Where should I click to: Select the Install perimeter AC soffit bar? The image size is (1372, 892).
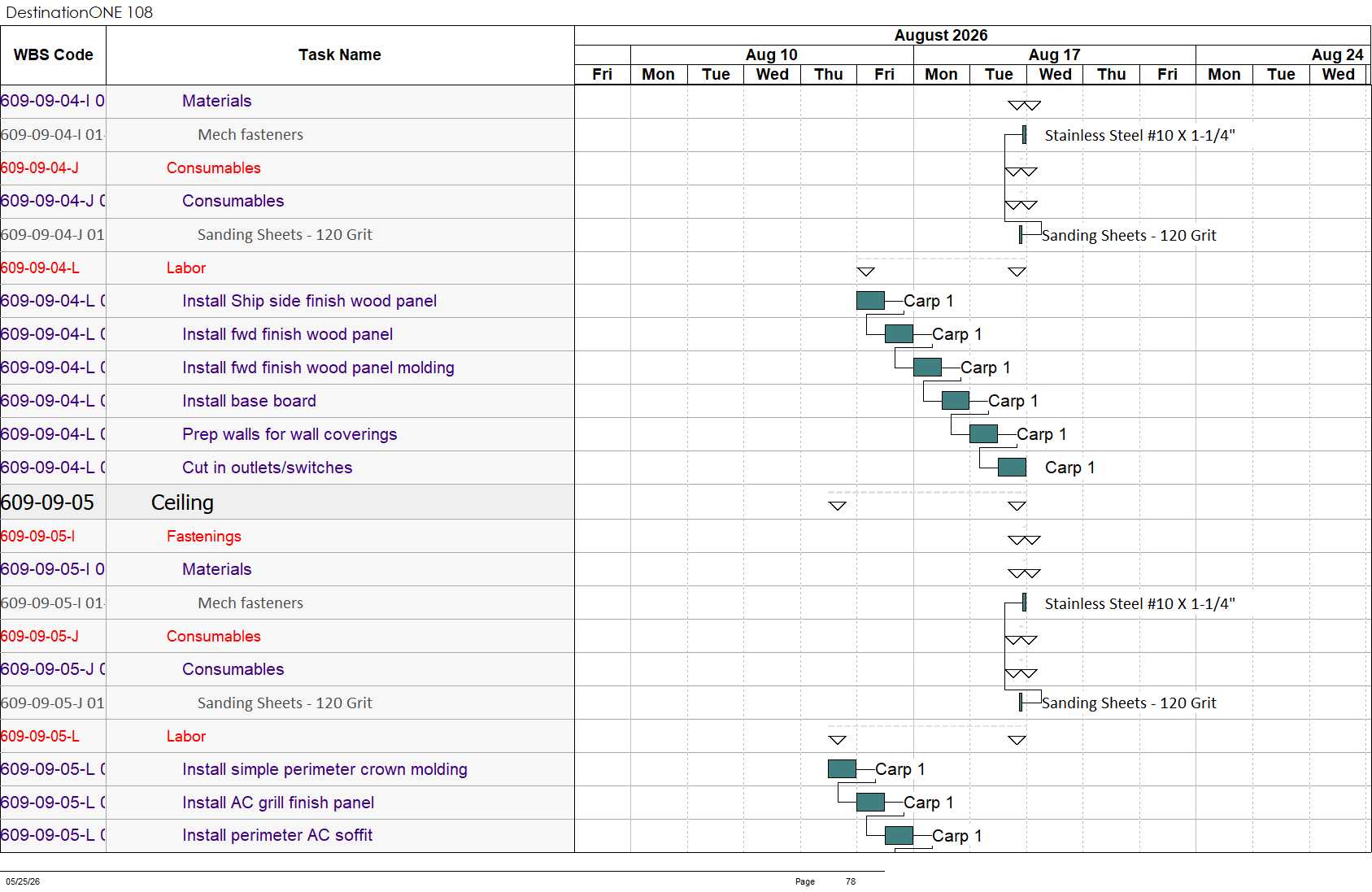(899, 836)
